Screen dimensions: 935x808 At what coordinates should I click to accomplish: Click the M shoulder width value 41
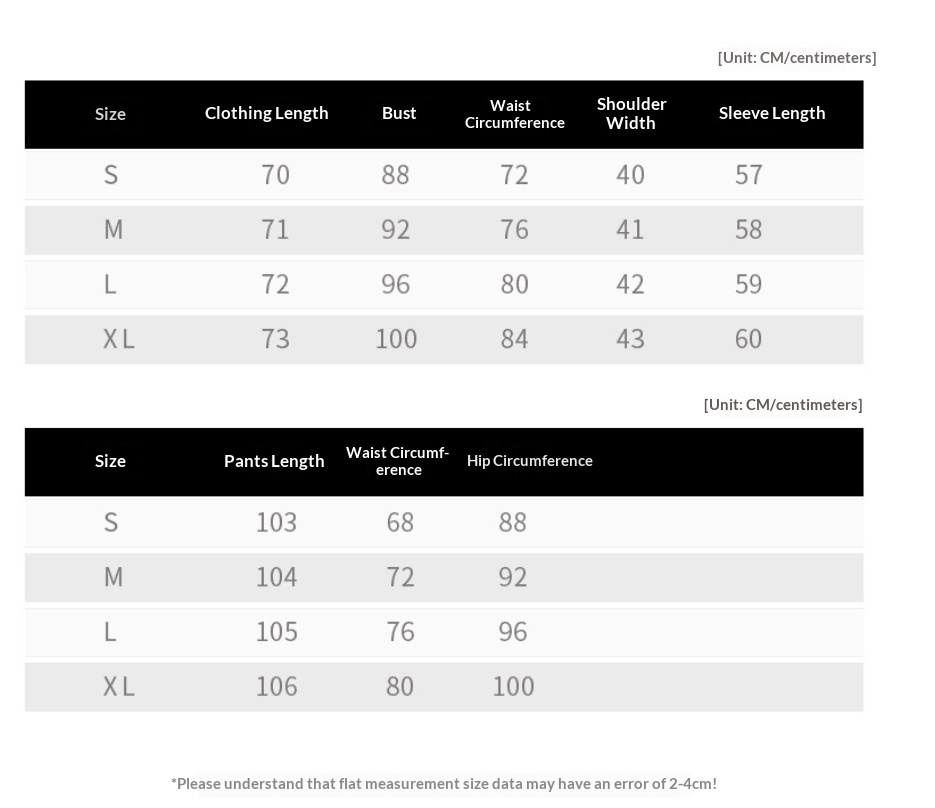coord(630,230)
